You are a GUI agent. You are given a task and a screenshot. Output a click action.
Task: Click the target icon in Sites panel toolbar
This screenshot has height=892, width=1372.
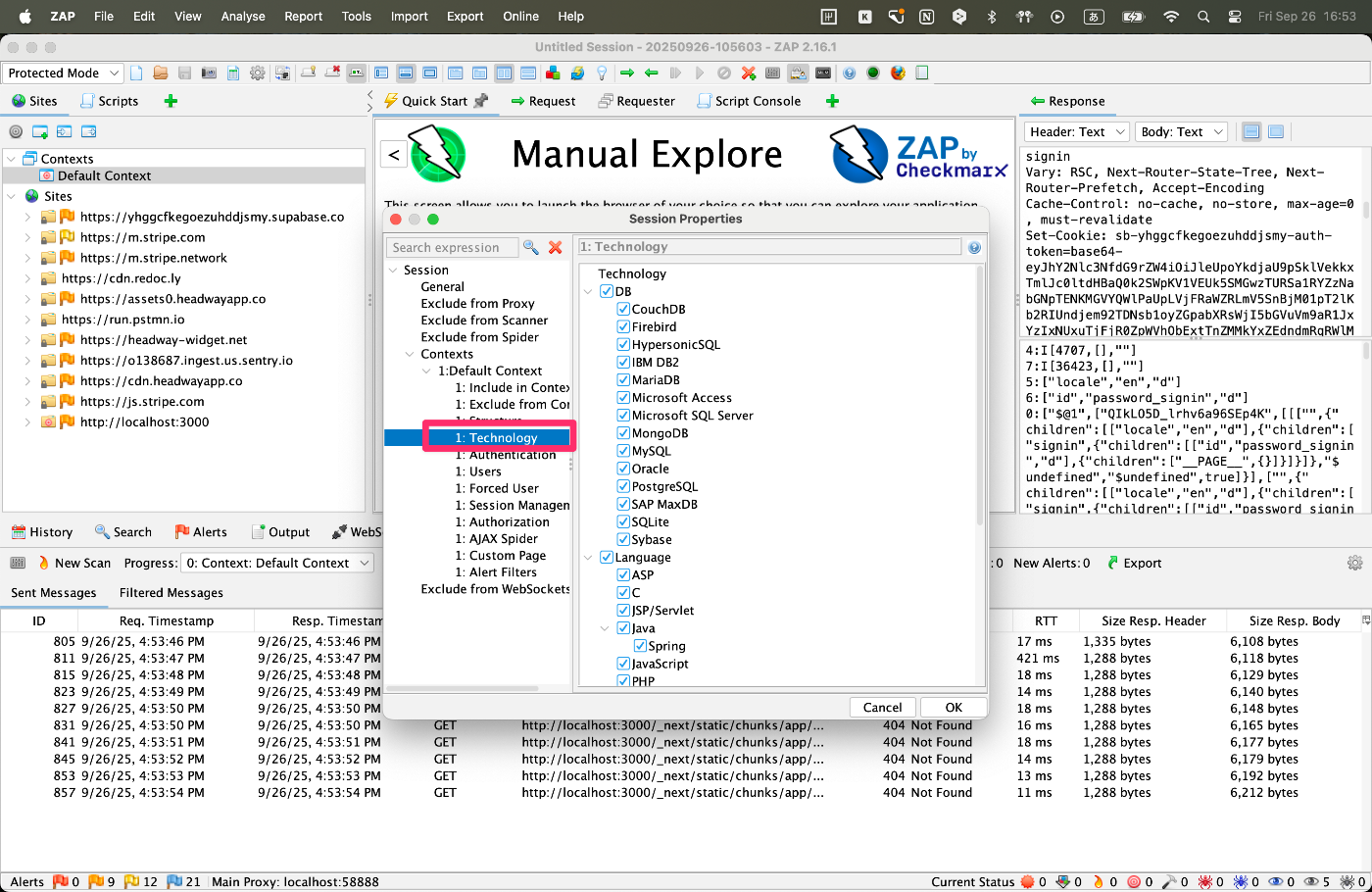click(16, 131)
